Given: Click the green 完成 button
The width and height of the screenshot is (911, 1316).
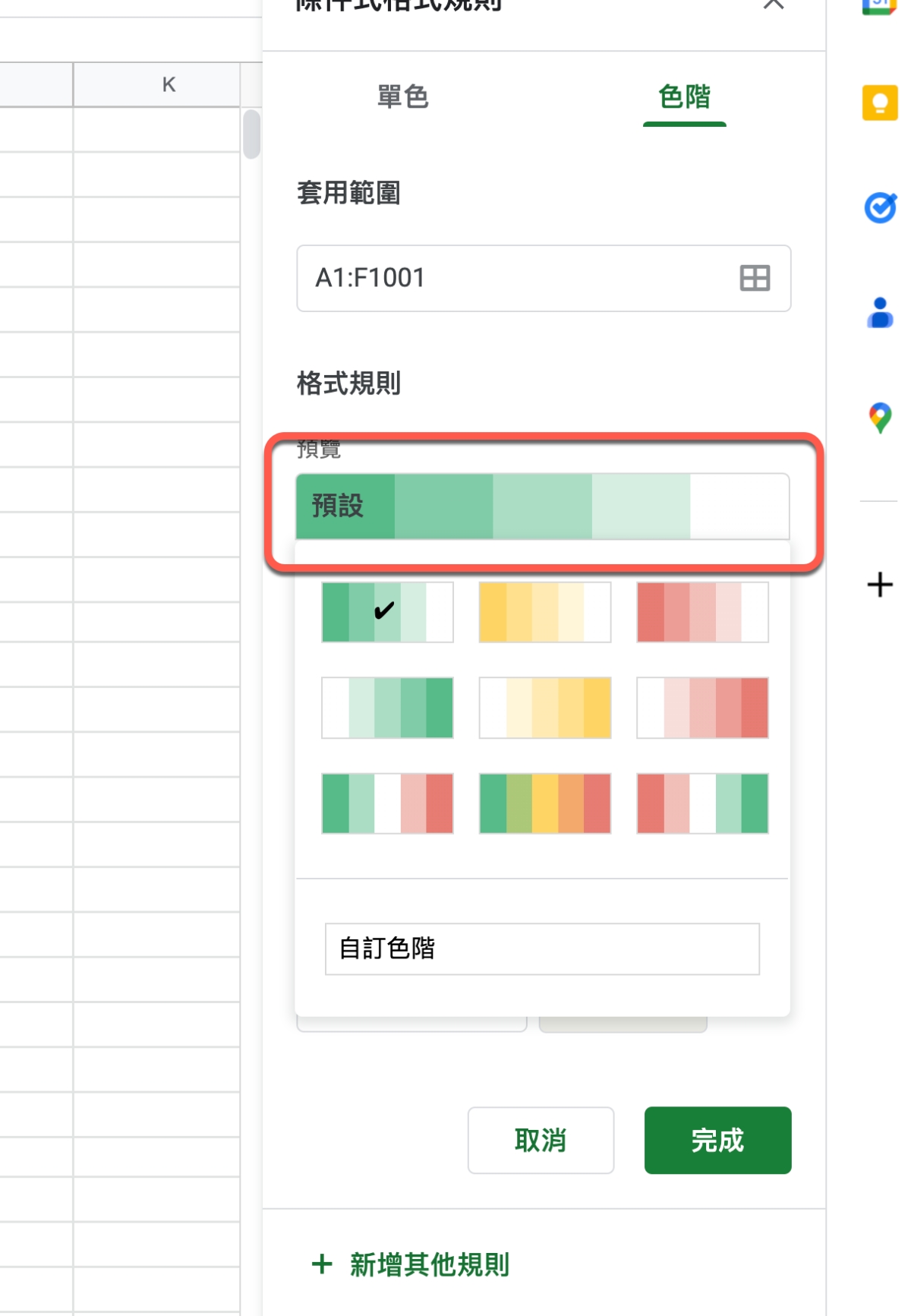Looking at the screenshot, I should 717,1140.
